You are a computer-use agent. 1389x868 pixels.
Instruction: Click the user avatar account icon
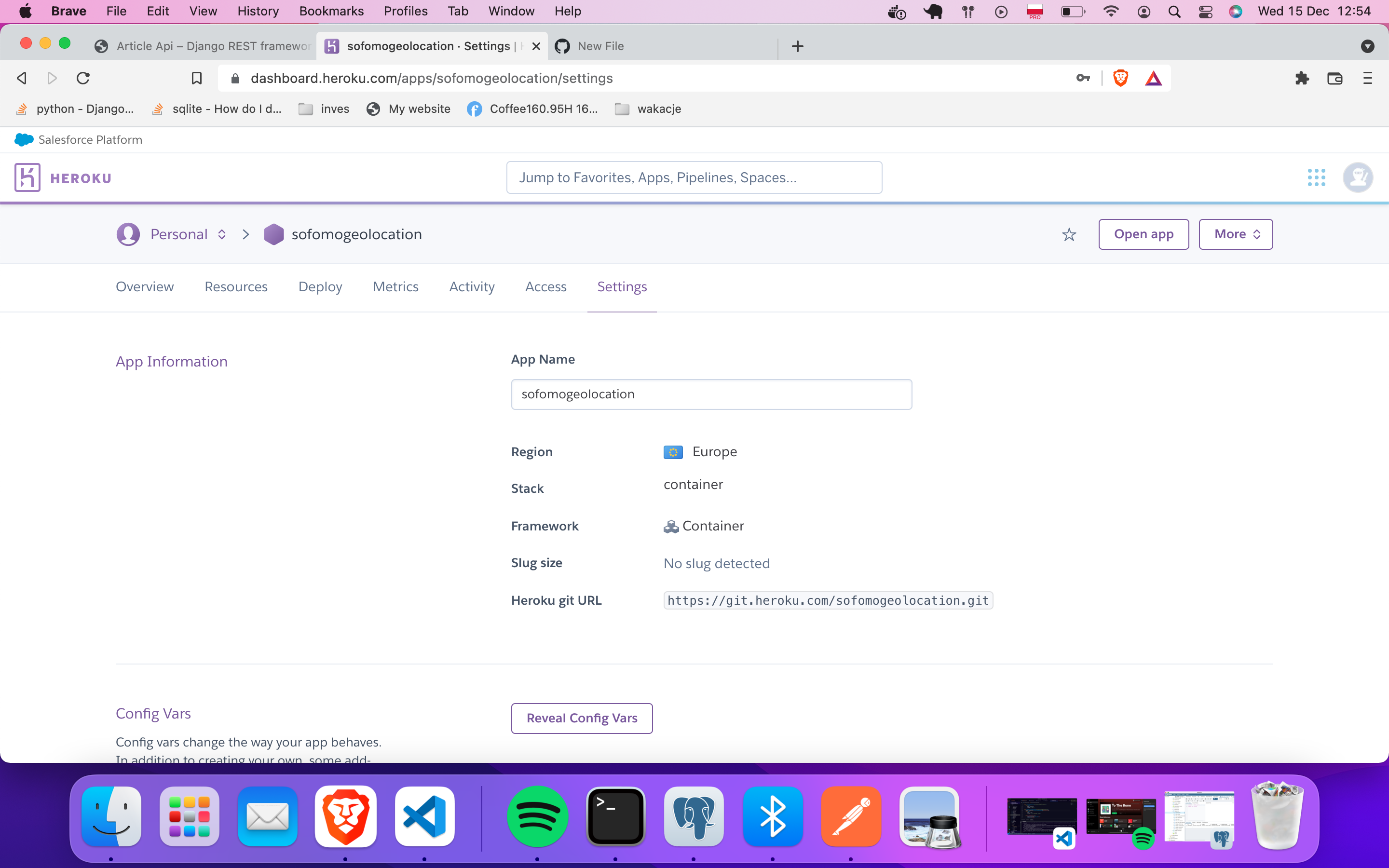(x=1358, y=177)
